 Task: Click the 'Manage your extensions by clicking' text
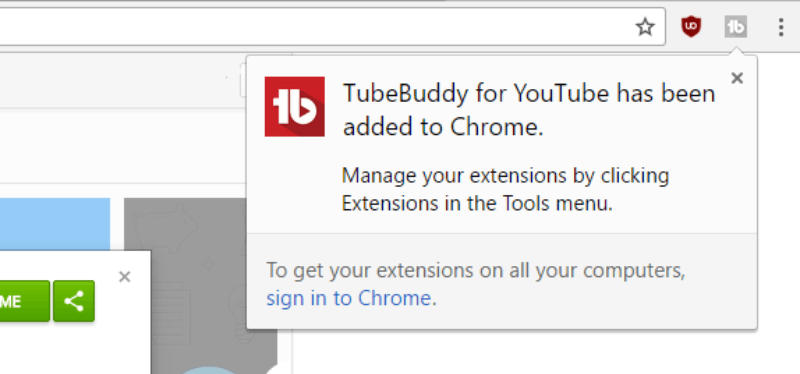505,176
